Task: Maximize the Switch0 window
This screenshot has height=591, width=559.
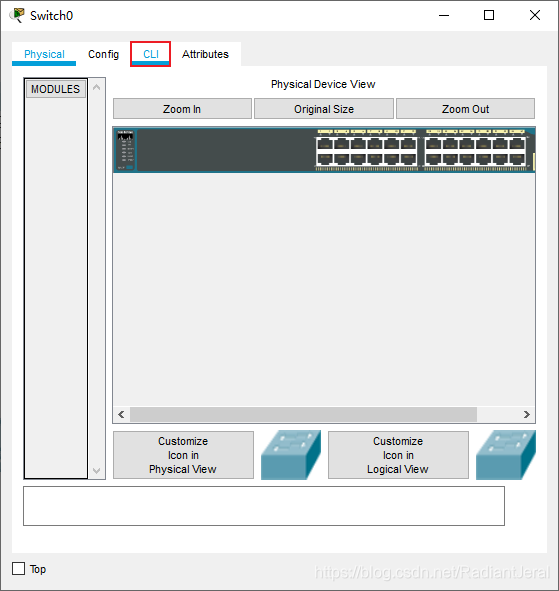Action: click(489, 15)
